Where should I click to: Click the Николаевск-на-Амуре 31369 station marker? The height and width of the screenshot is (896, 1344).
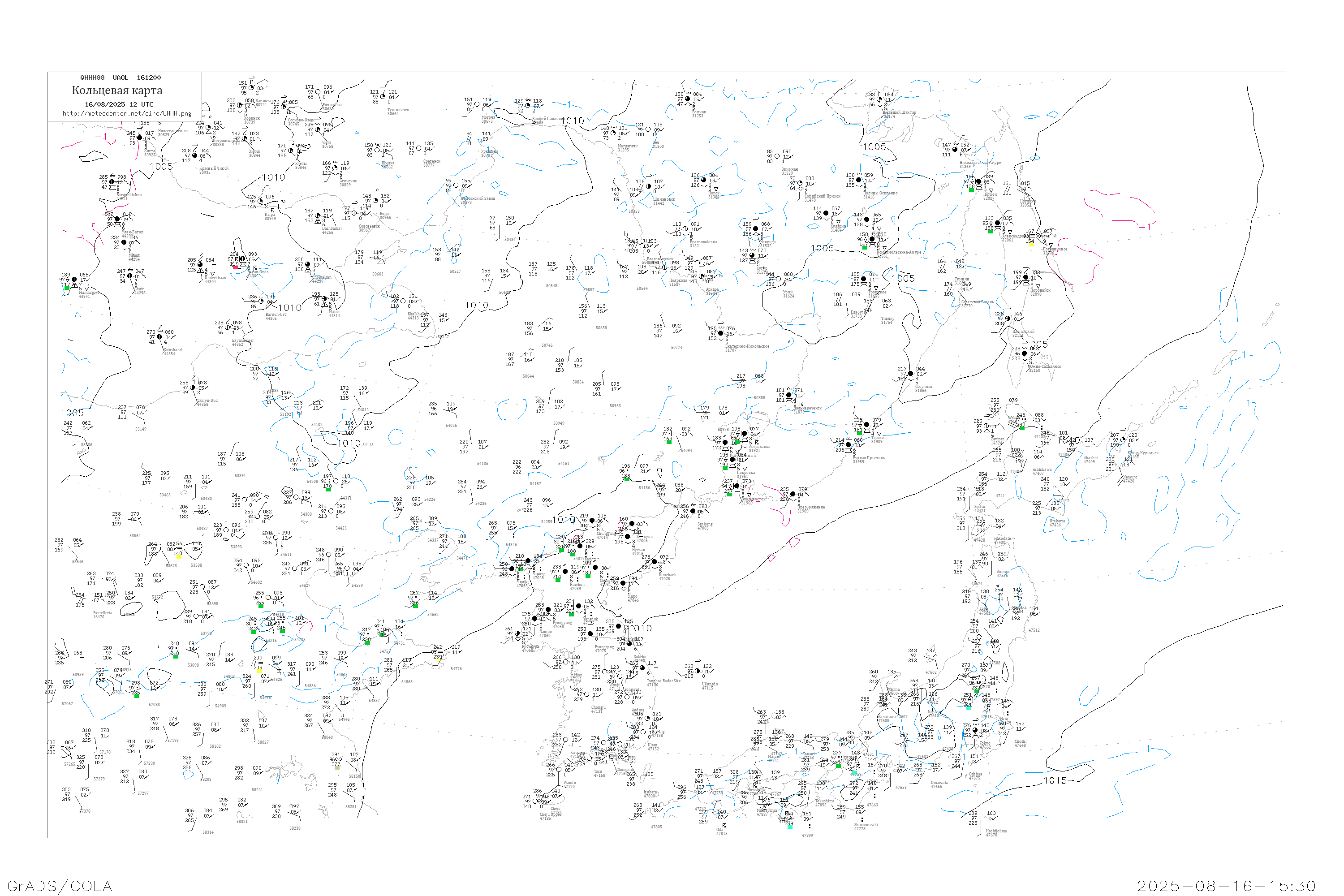click(955, 150)
